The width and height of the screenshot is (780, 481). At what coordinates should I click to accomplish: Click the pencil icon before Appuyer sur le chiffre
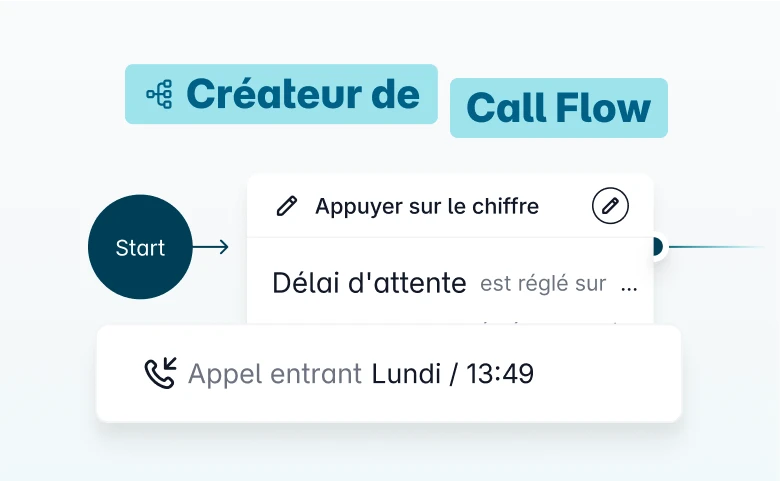[286, 206]
